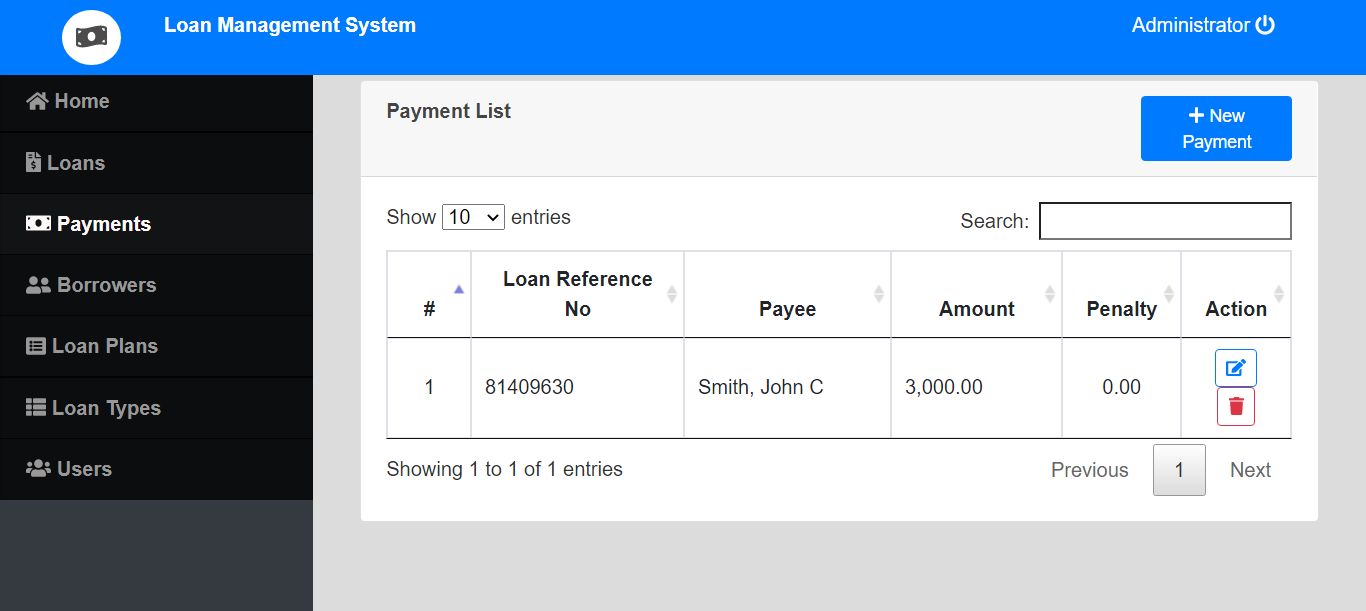Click the money logo icon in the header

pos(91,37)
